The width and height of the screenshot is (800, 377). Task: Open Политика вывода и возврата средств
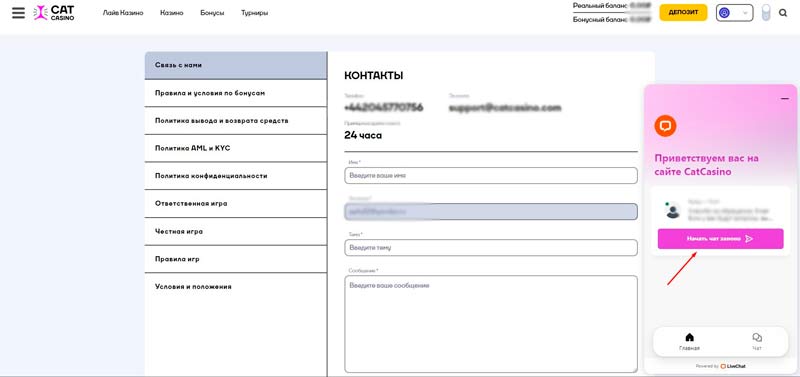point(236,121)
